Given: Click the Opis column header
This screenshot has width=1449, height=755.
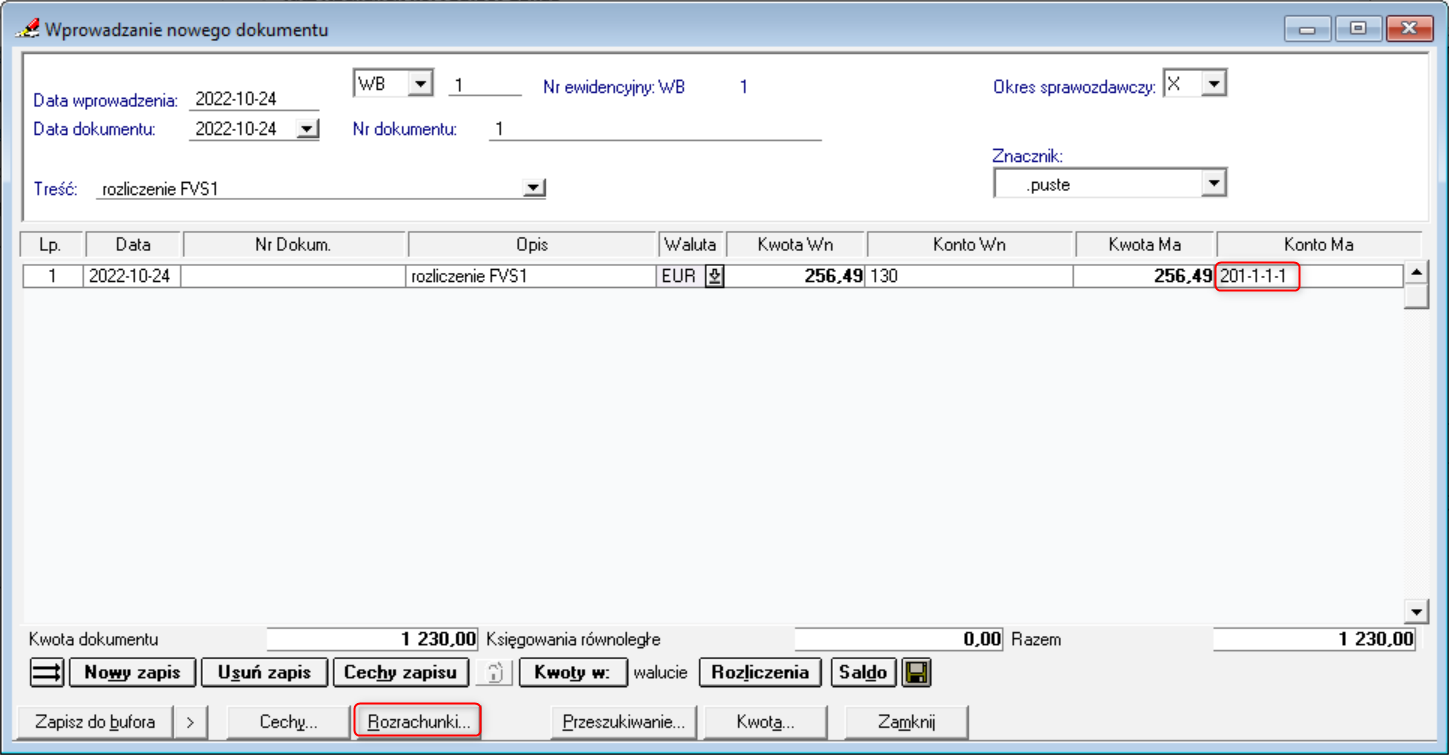Looking at the screenshot, I should tap(532, 244).
